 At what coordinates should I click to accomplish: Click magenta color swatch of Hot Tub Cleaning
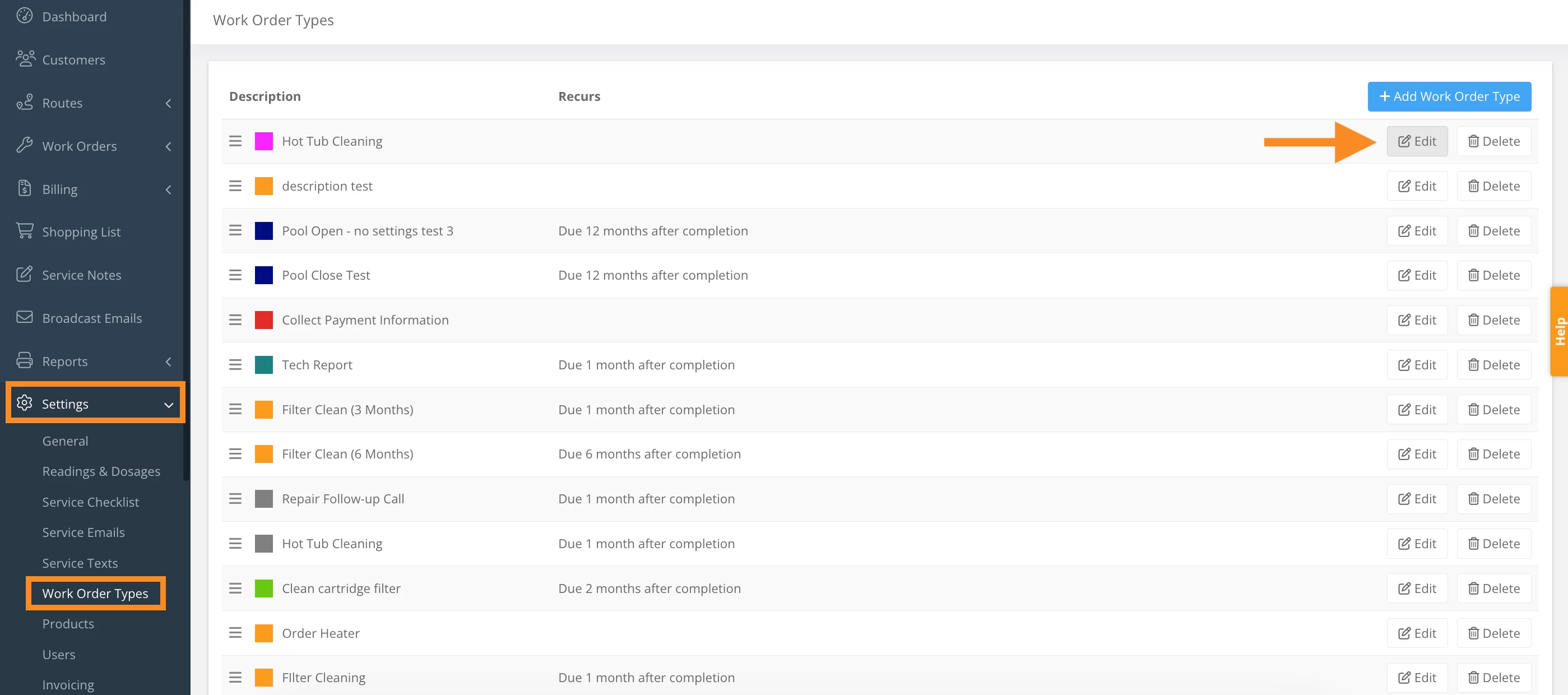pos(263,141)
